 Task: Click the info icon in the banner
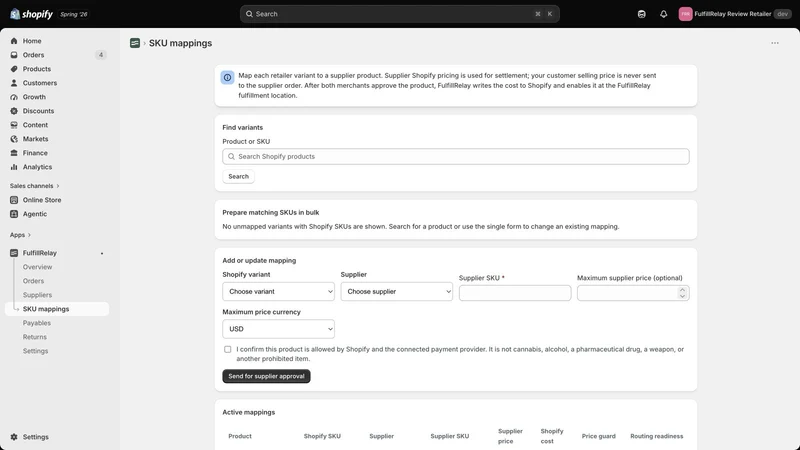[228, 78]
